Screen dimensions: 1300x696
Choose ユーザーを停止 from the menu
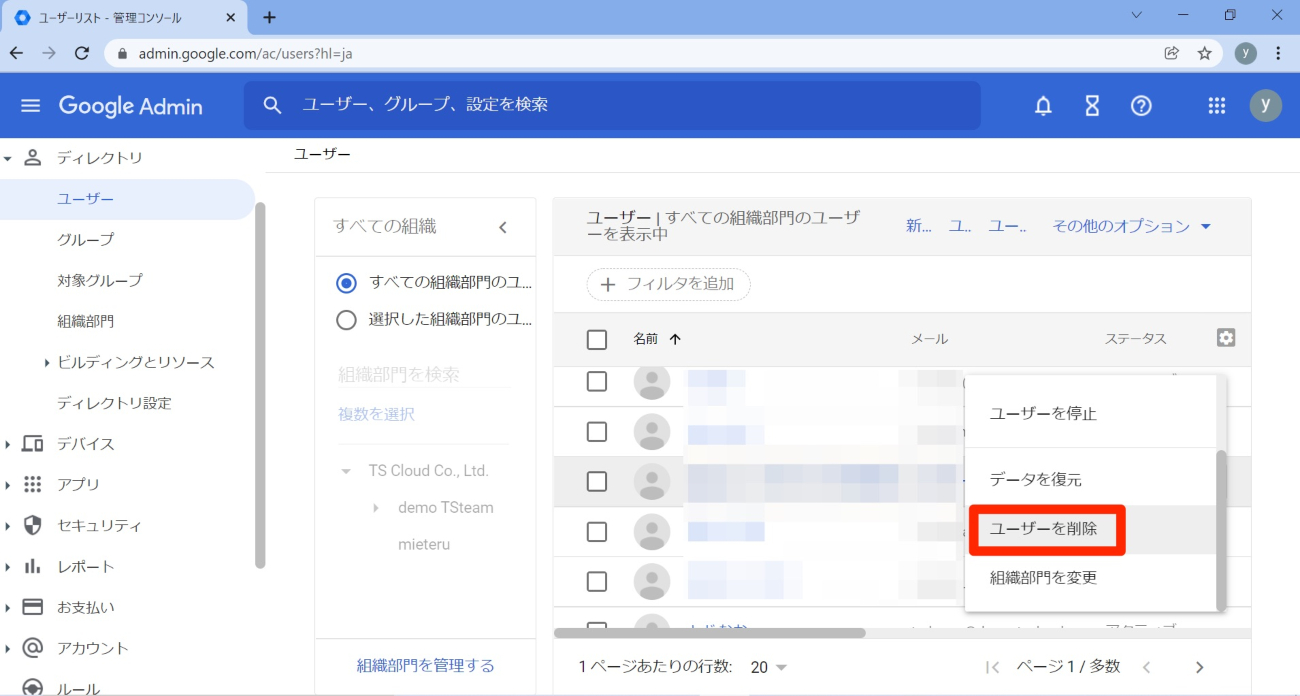click(1043, 414)
